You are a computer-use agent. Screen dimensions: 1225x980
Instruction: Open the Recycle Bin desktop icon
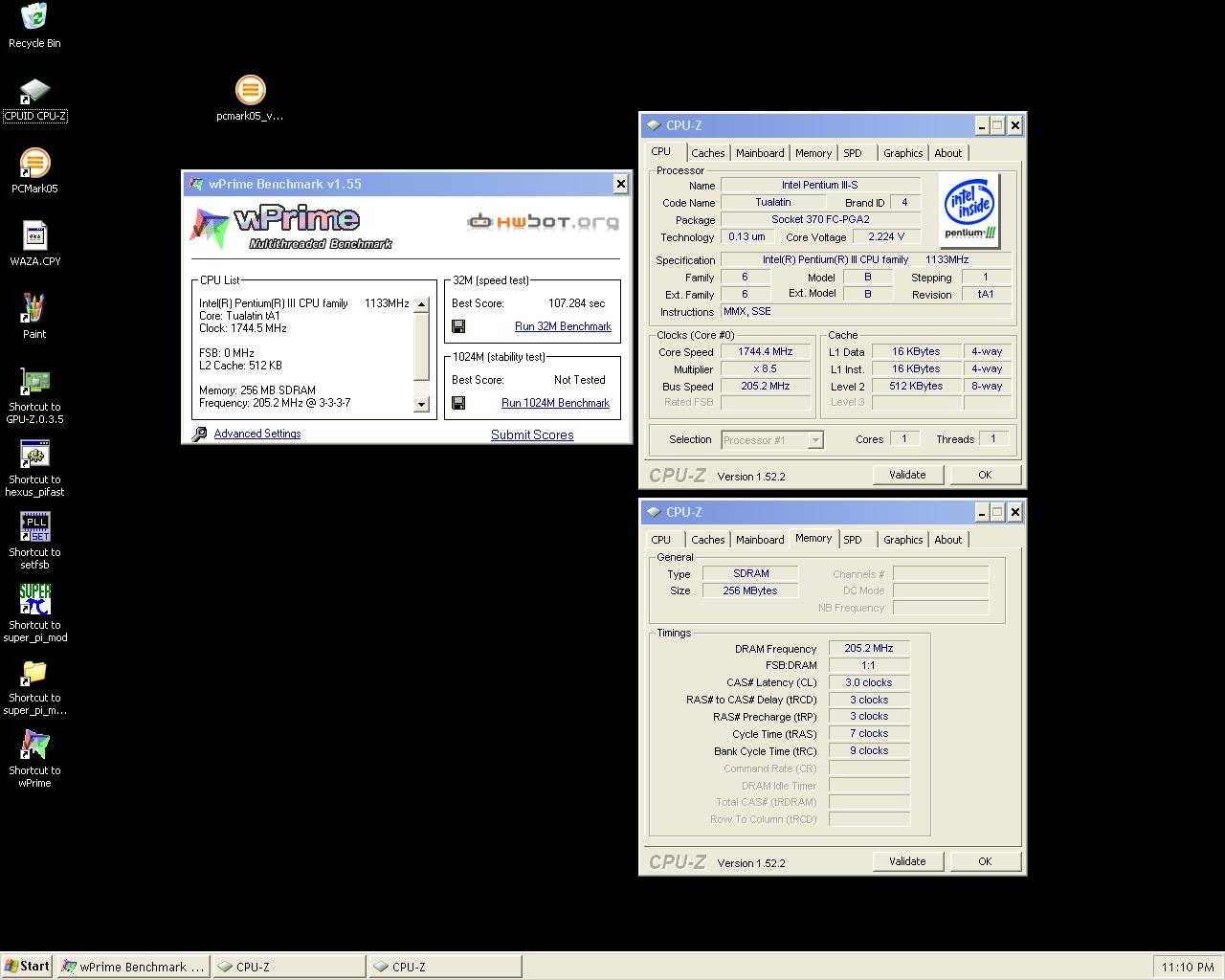(34, 25)
